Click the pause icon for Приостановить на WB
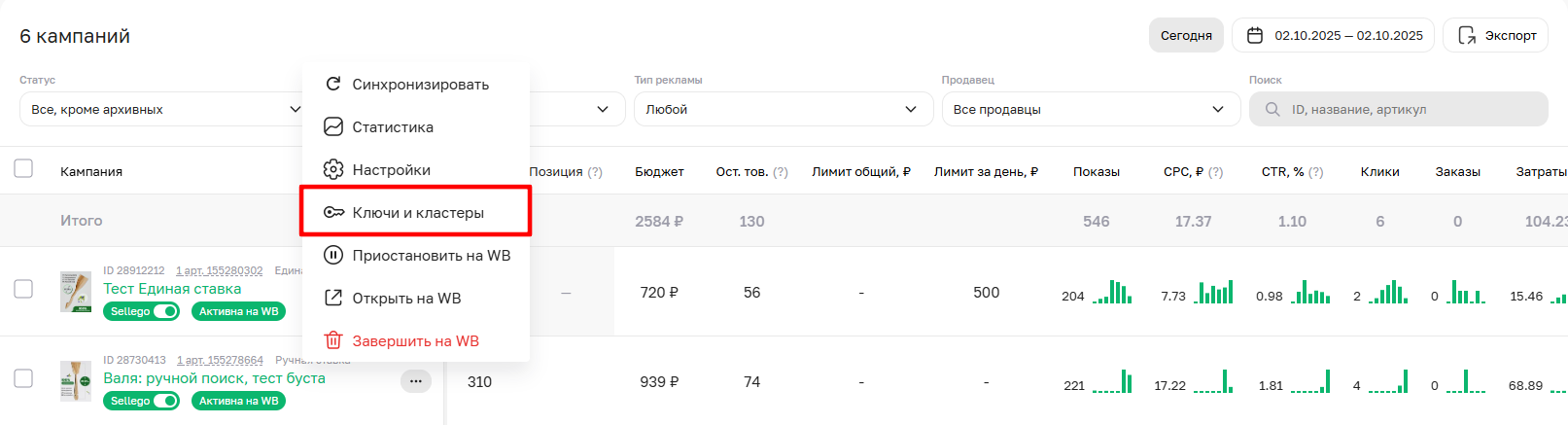This screenshot has width=1568, height=425. coord(333,256)
